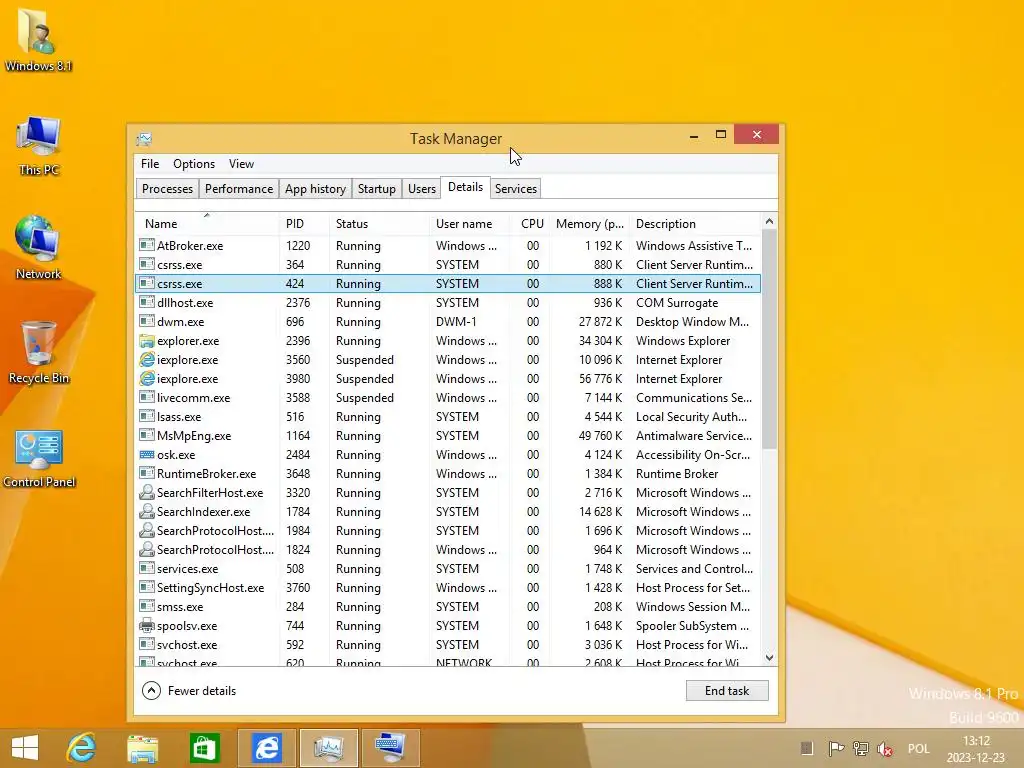The width and height of the screenshot is (1024, 768).
Task: Click the spoolsv.exe printer icon
Action: coord(147,625)
